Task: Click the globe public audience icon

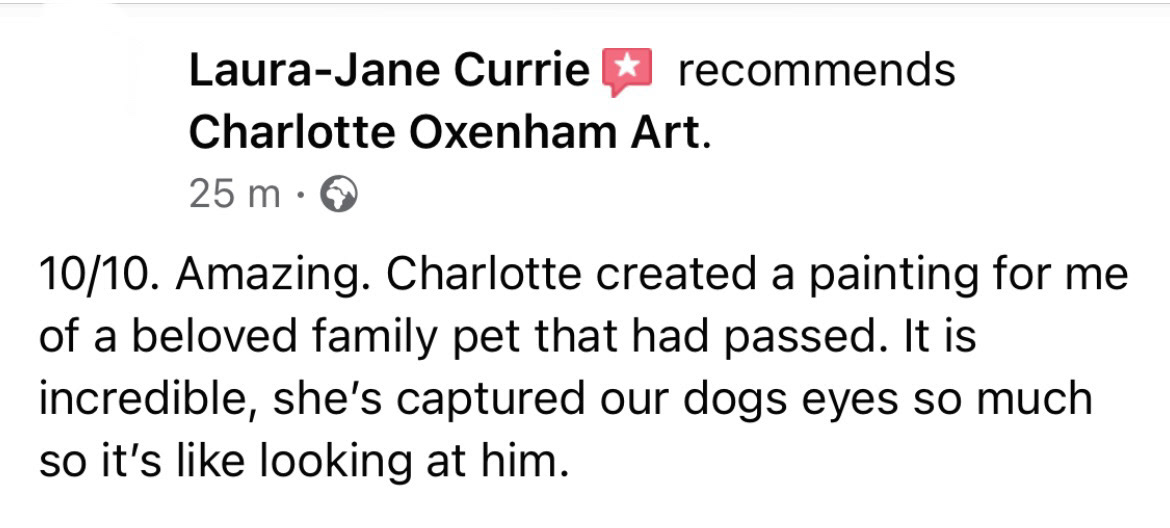Action: (x=336, y=194)
